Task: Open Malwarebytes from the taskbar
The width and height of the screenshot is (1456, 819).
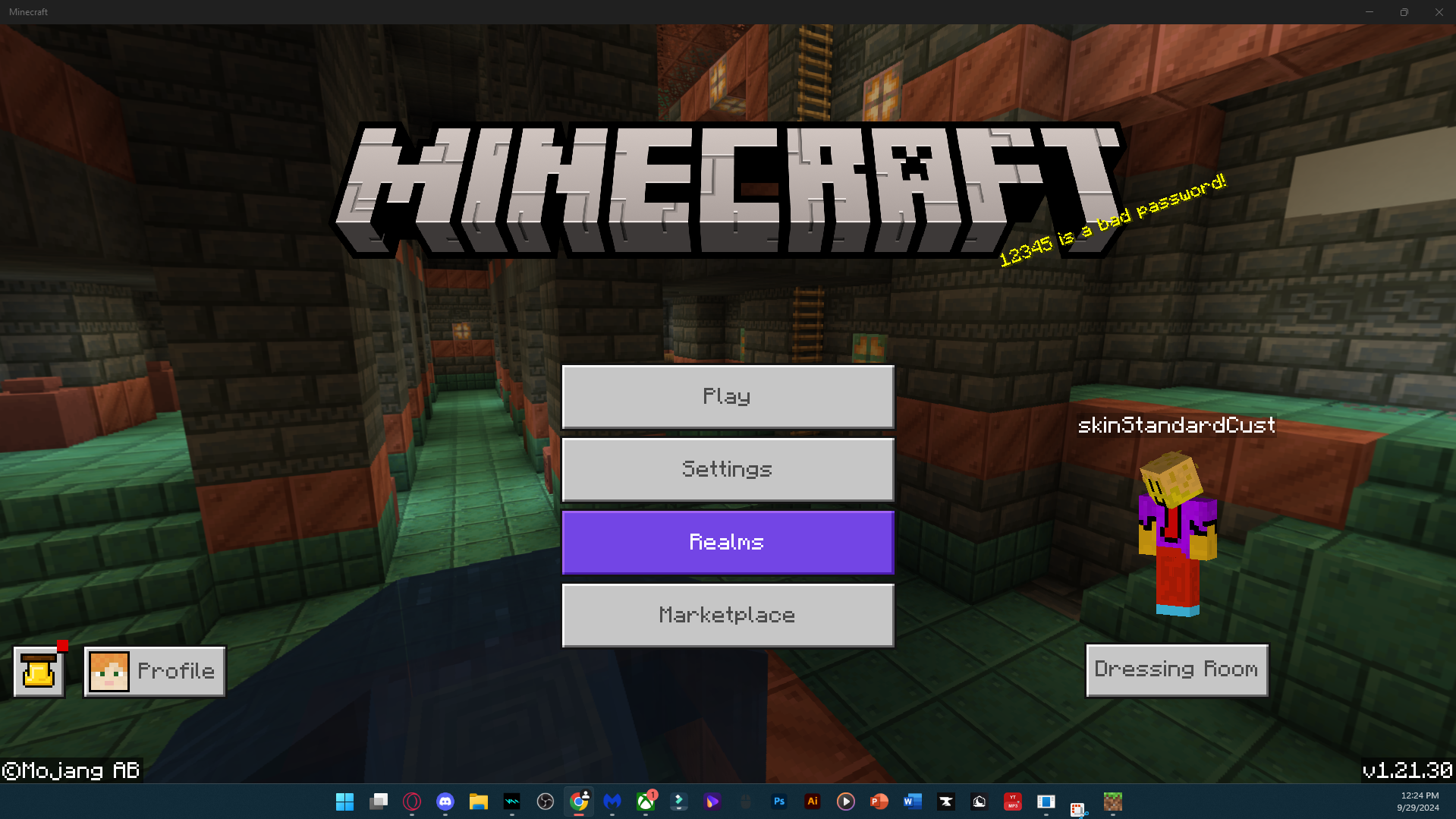Action: coord(612,802)
